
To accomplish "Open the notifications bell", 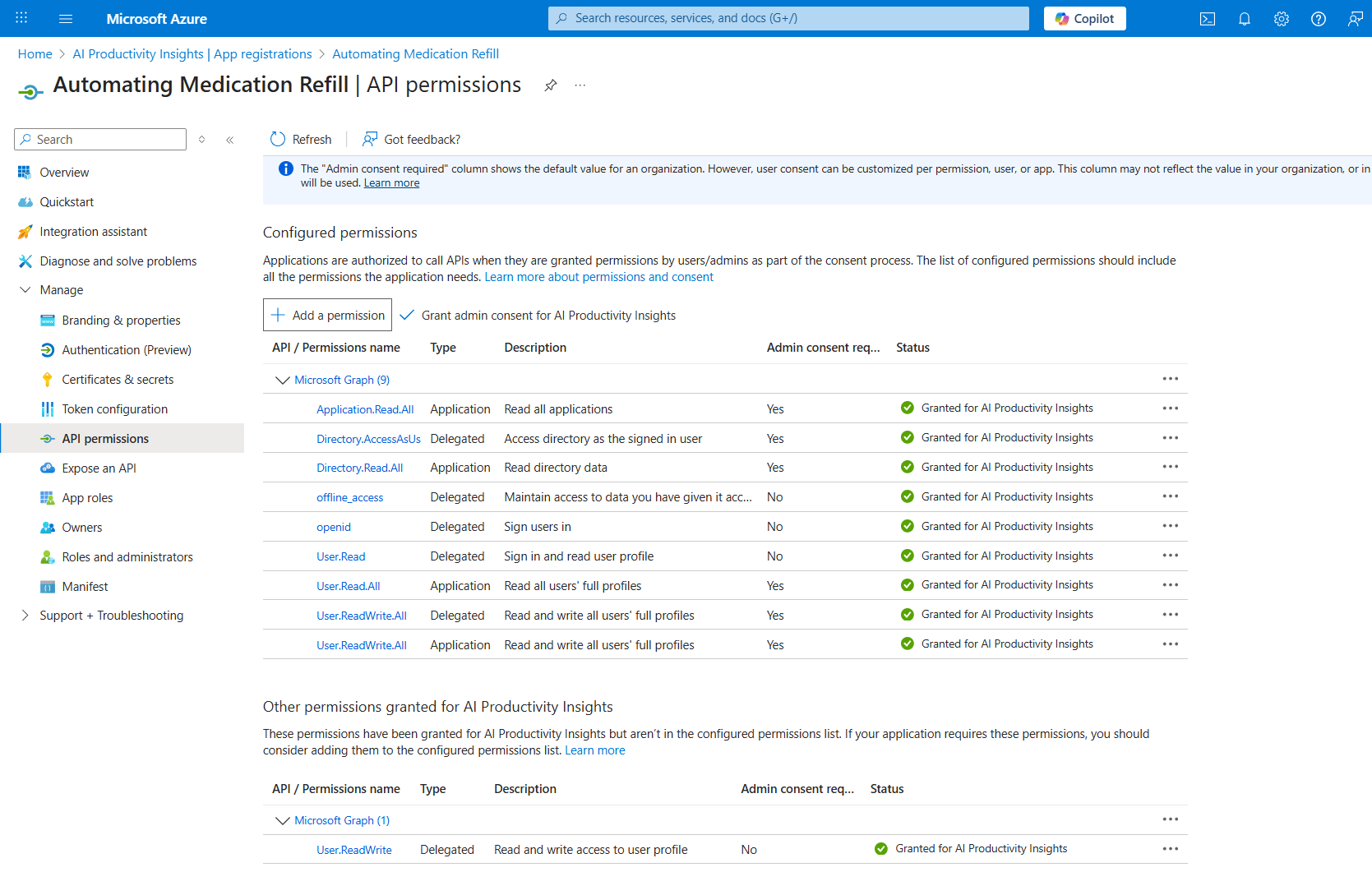I will tap(1245, 18).
